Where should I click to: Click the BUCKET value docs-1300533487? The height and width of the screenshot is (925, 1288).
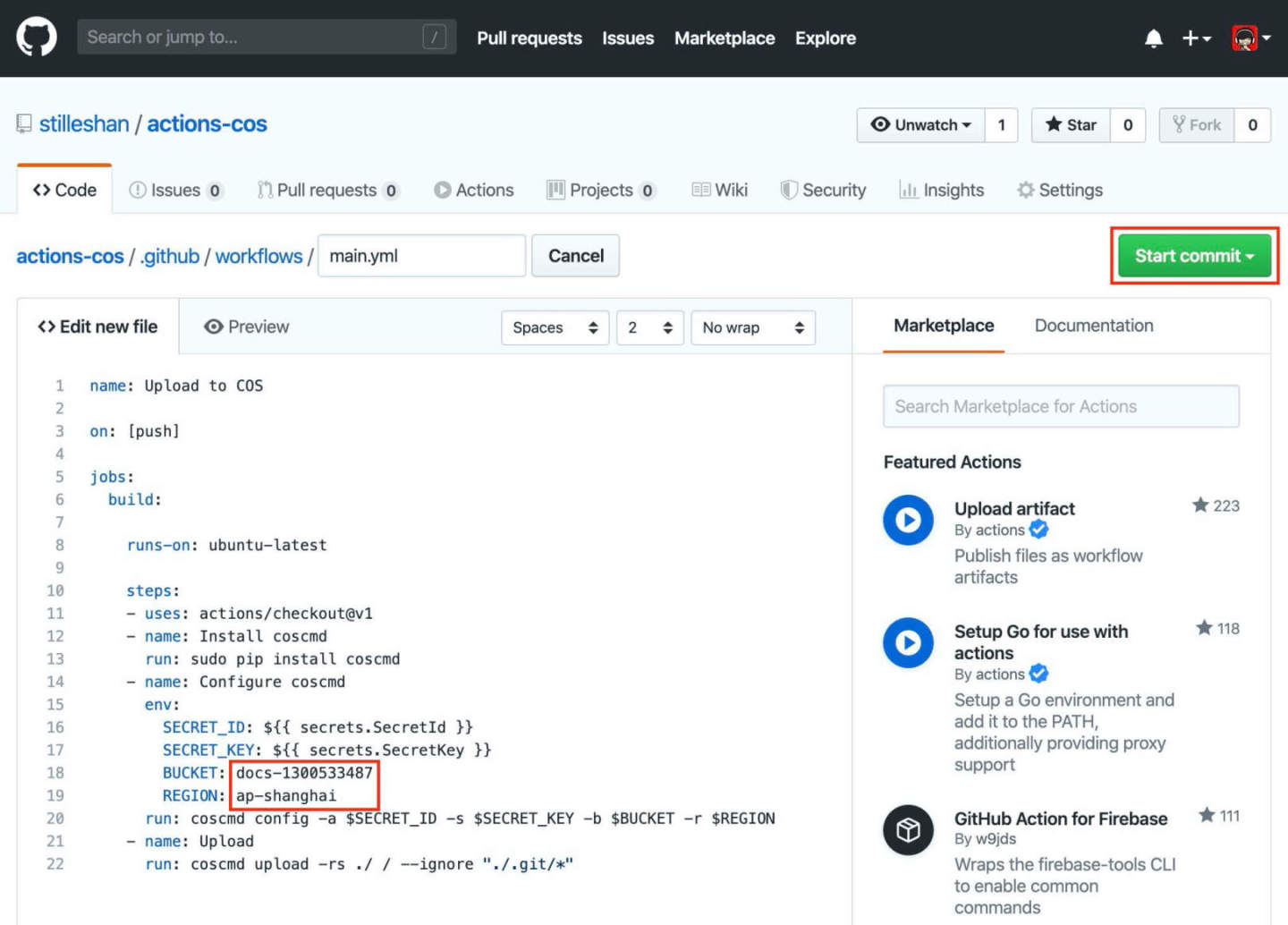pos(304,772)
